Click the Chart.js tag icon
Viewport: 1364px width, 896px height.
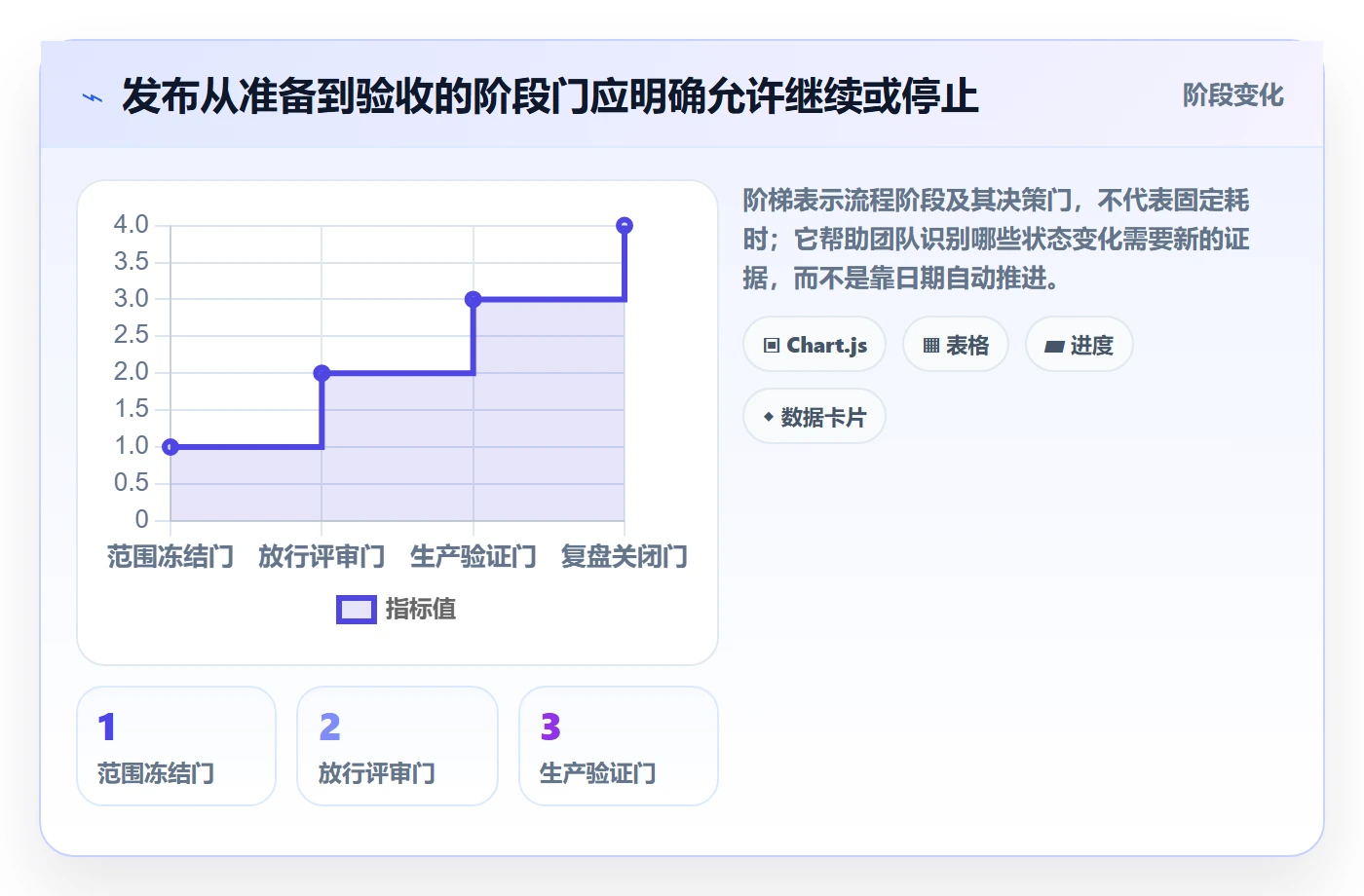coord(772,345)
